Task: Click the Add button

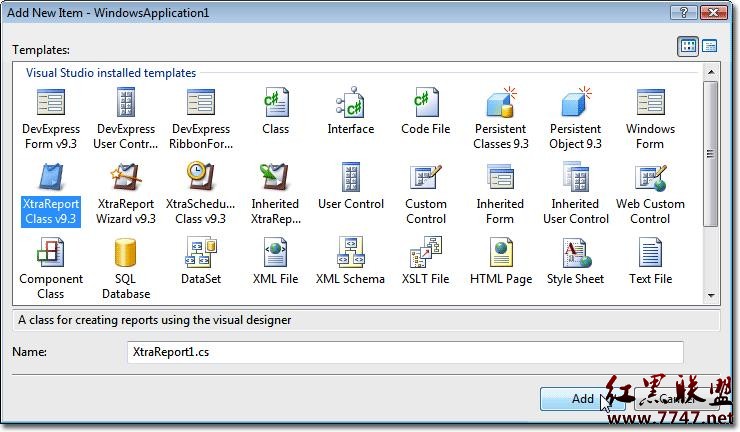Action: tap(582, 399)
